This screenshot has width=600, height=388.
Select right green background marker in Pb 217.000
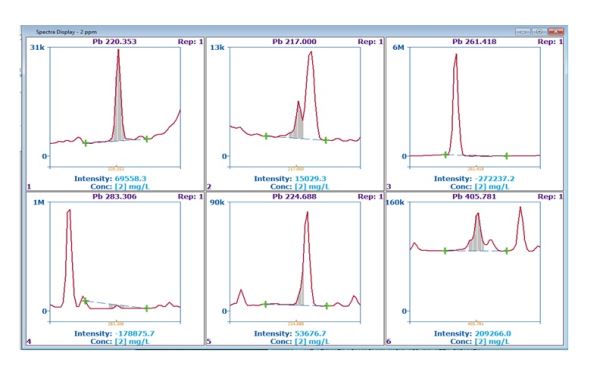[x=326, y=140]
